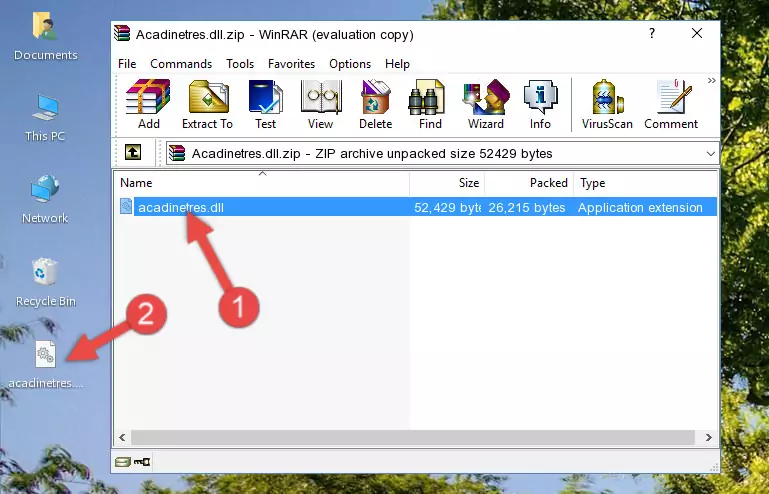
Task: Open the View file tool
Action: click(x=321, y=104)
